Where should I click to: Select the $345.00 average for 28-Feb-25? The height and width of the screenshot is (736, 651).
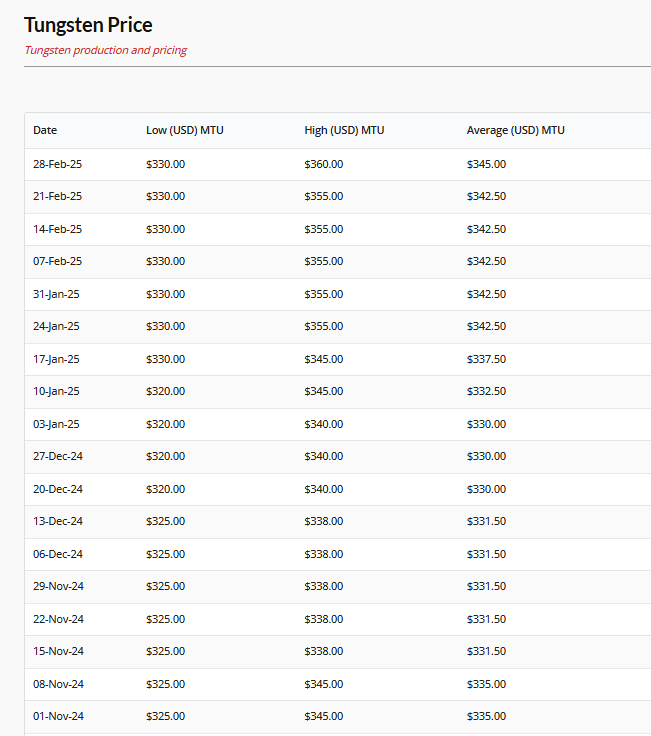[486, 164]
